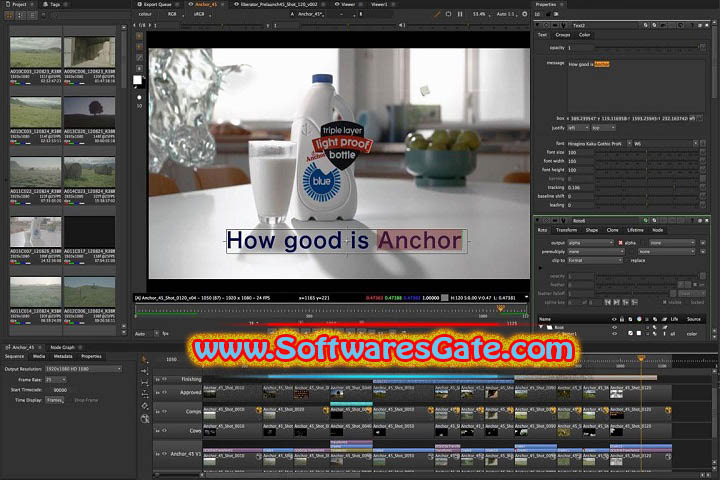The width and height of the screenshot is (720, 480).
Task: Add a spline key in Roto
Action: 625,302
